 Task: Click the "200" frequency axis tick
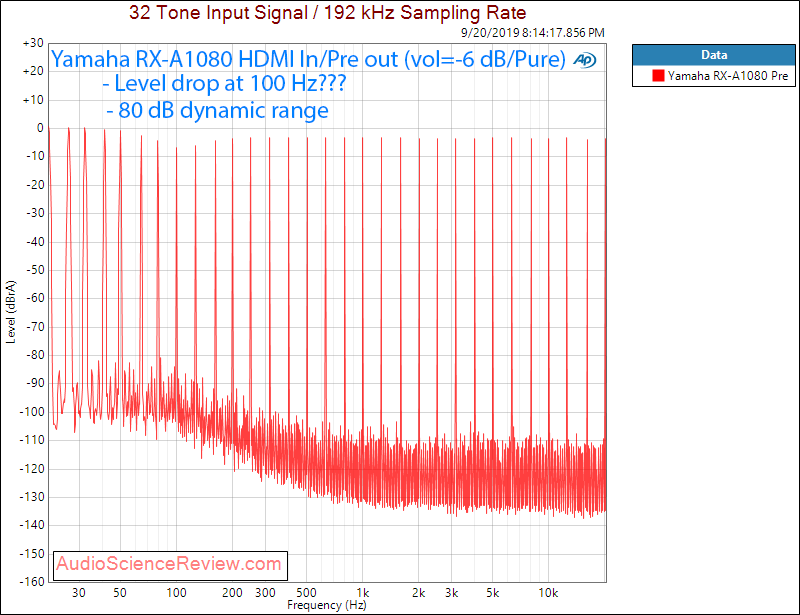[x=232, y=593]
